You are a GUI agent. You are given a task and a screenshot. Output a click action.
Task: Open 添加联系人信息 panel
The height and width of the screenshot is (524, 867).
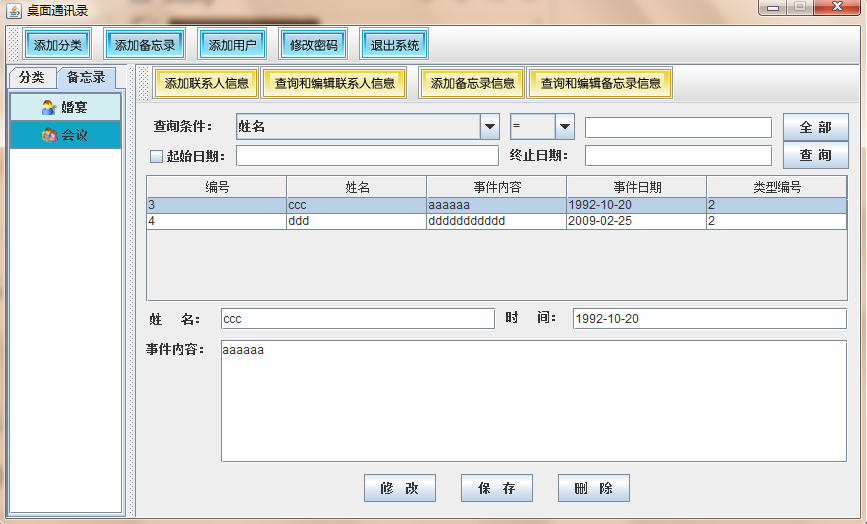[x=206, y=83]
